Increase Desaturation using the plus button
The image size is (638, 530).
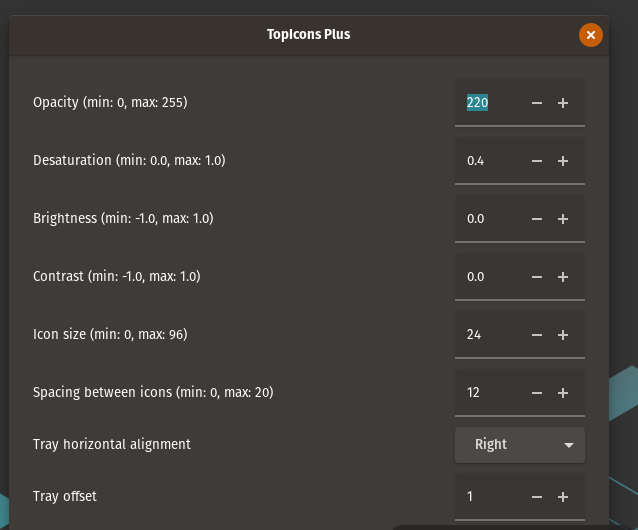coord(563,161)
